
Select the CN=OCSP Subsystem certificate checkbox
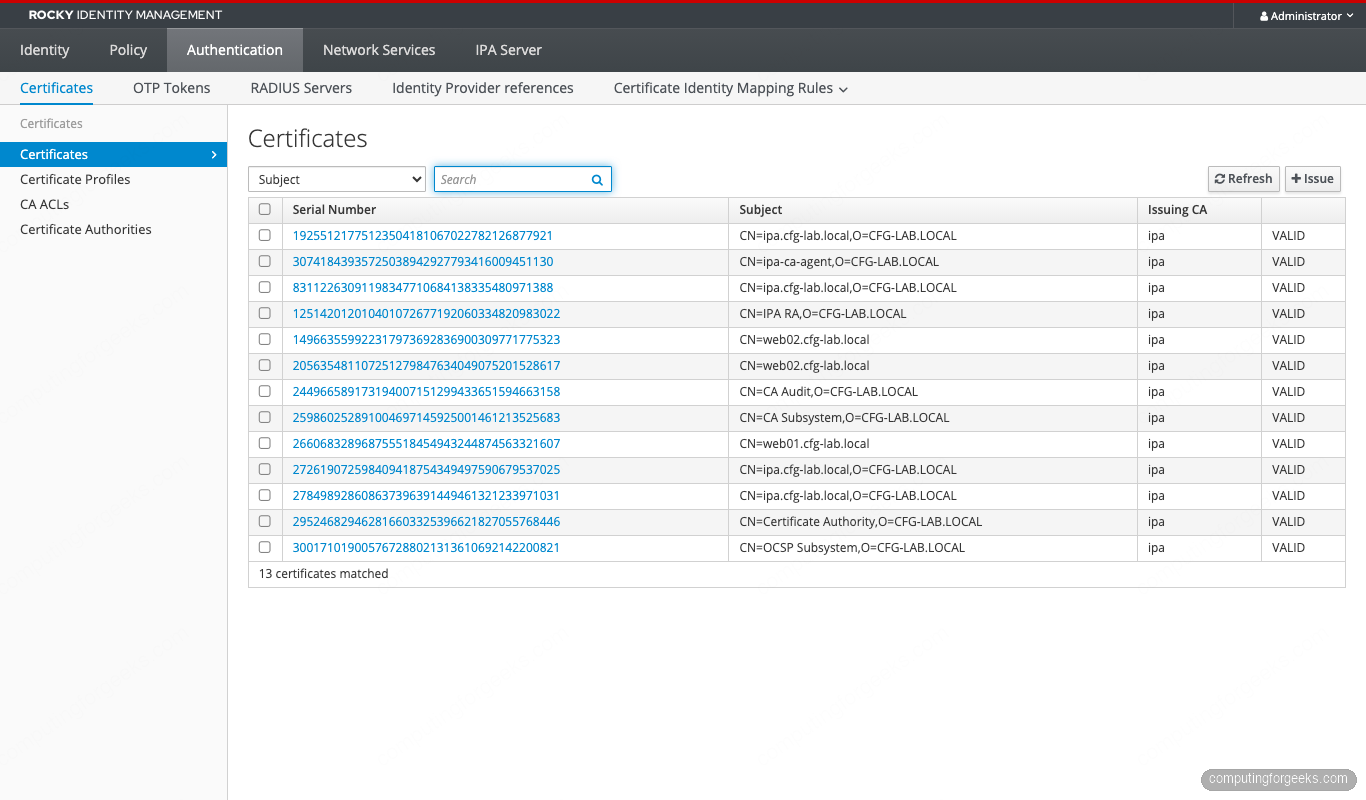coord(265,547)
